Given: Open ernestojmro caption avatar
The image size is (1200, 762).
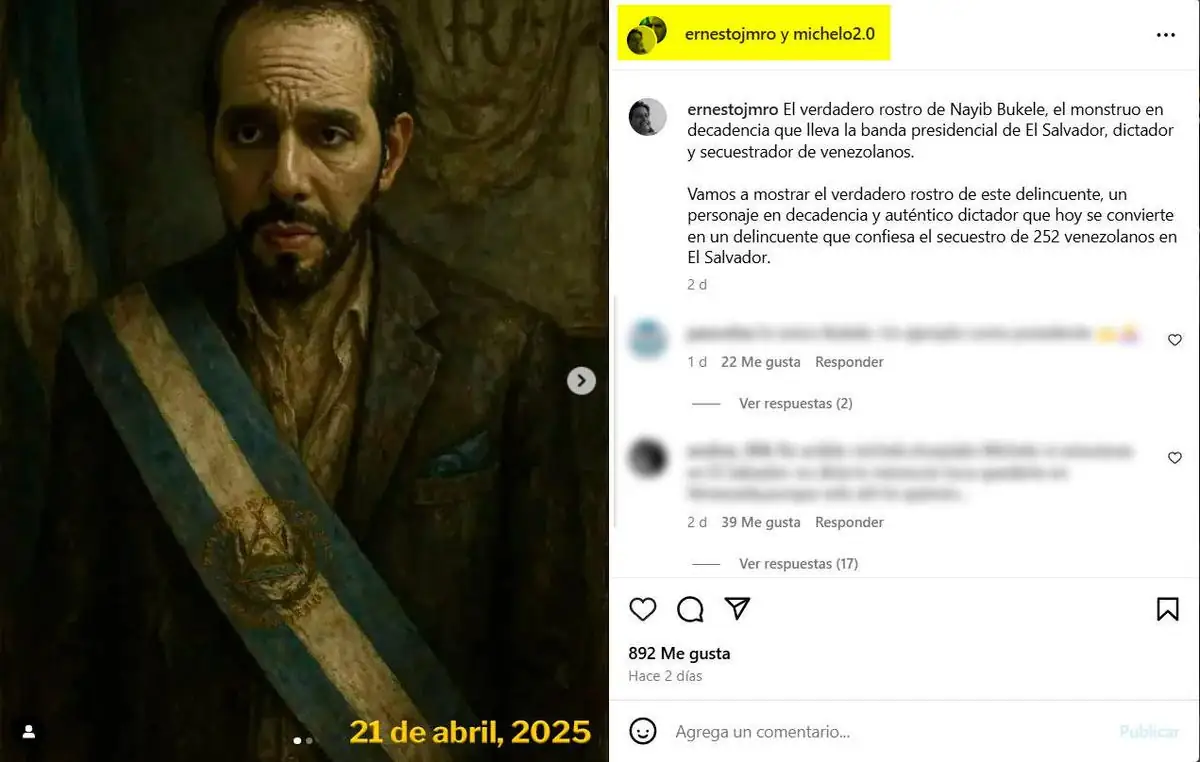Looking at the screenshot, I should [647, 117].
